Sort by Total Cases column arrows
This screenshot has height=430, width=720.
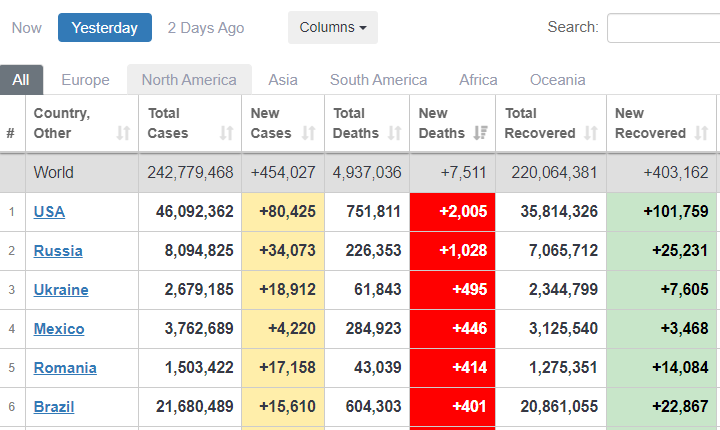point(226,133)
